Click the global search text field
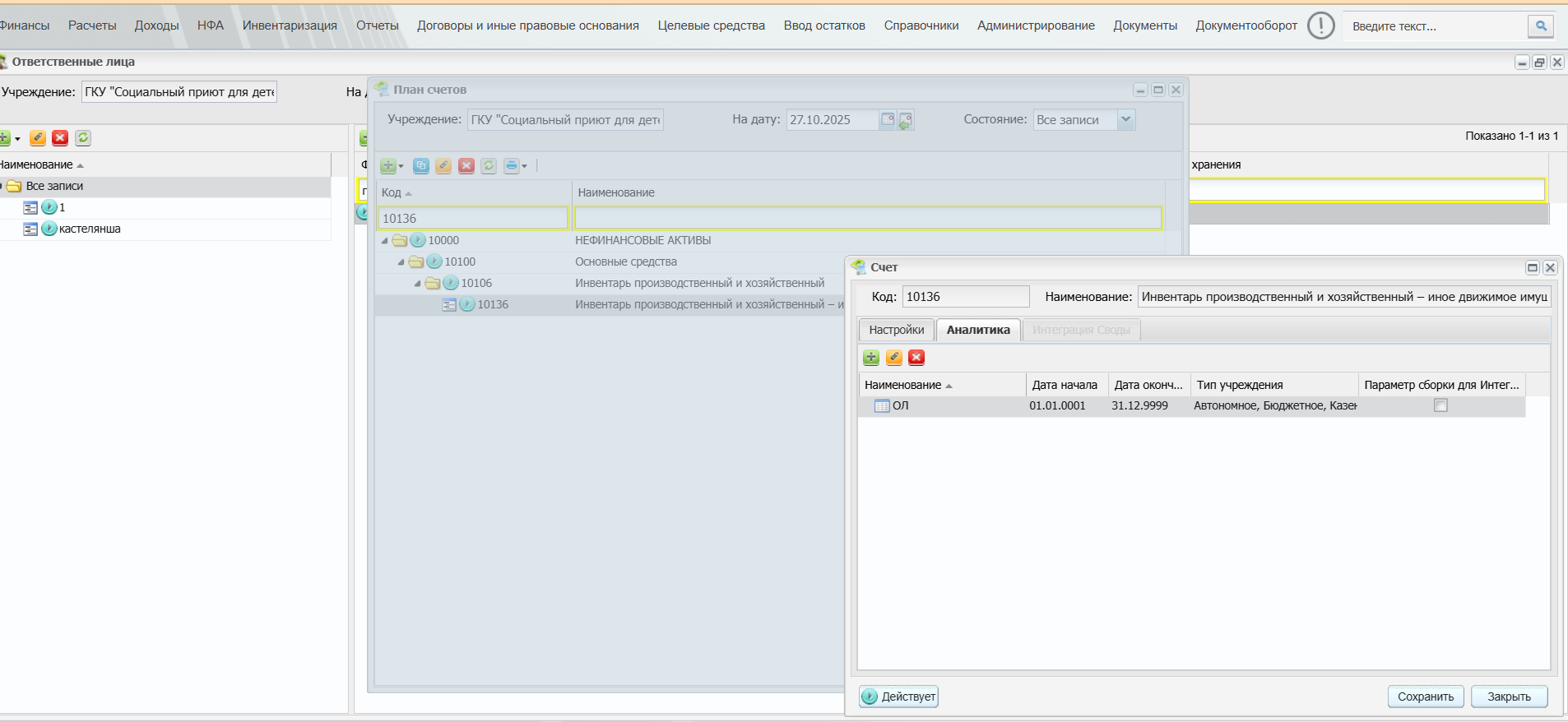This screenshot has width=1568, height=722. pyautogui.click(x=1435, y=26)
